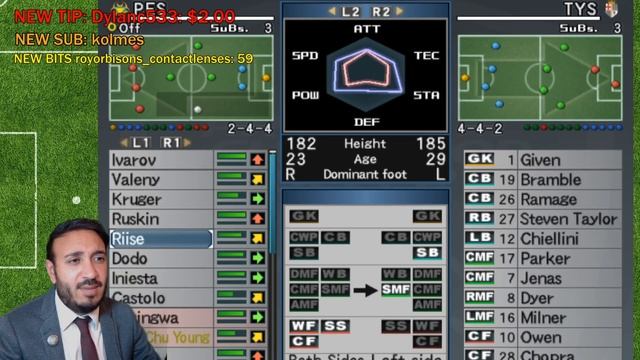The height and width of the screenshot is (360, 640).
Task: Click Ivarov's green stamina bar
Action: [231, 157]
